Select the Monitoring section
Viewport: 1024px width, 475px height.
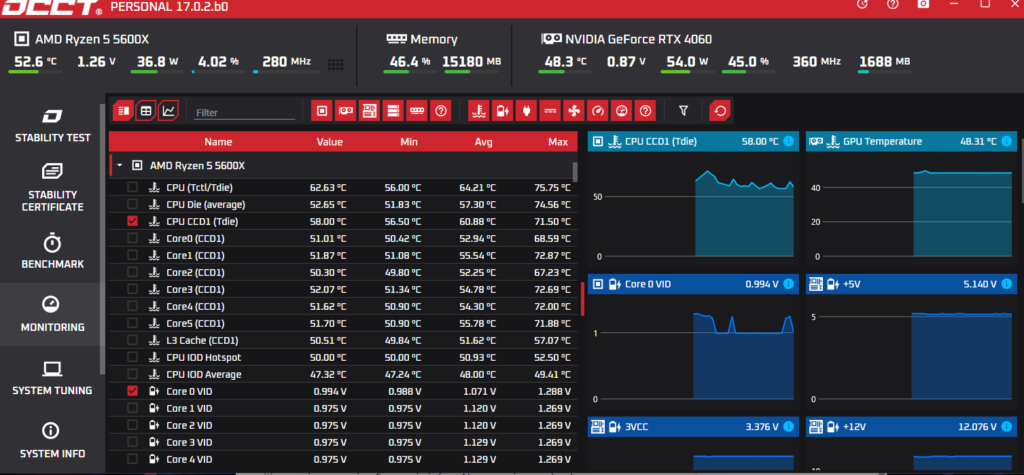(x=52, y=314)
